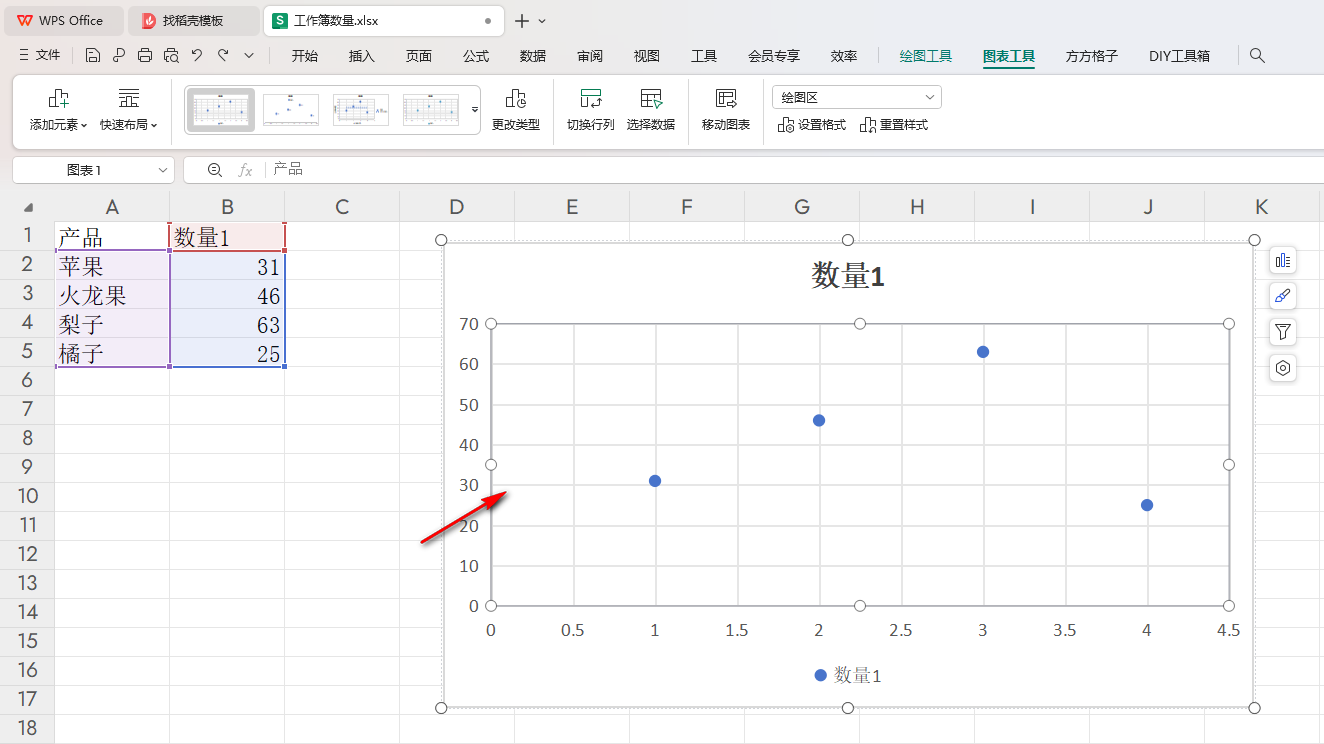Select the first chart style thumbnail
Screen dimensions: 1324x744
221,110
